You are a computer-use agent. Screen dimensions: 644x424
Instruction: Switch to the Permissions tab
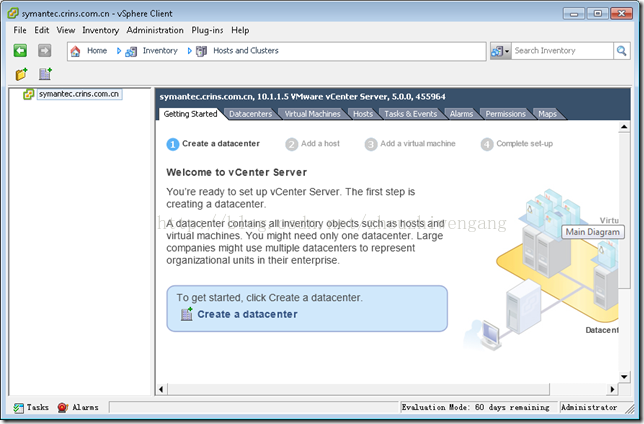tap(506, 114)
